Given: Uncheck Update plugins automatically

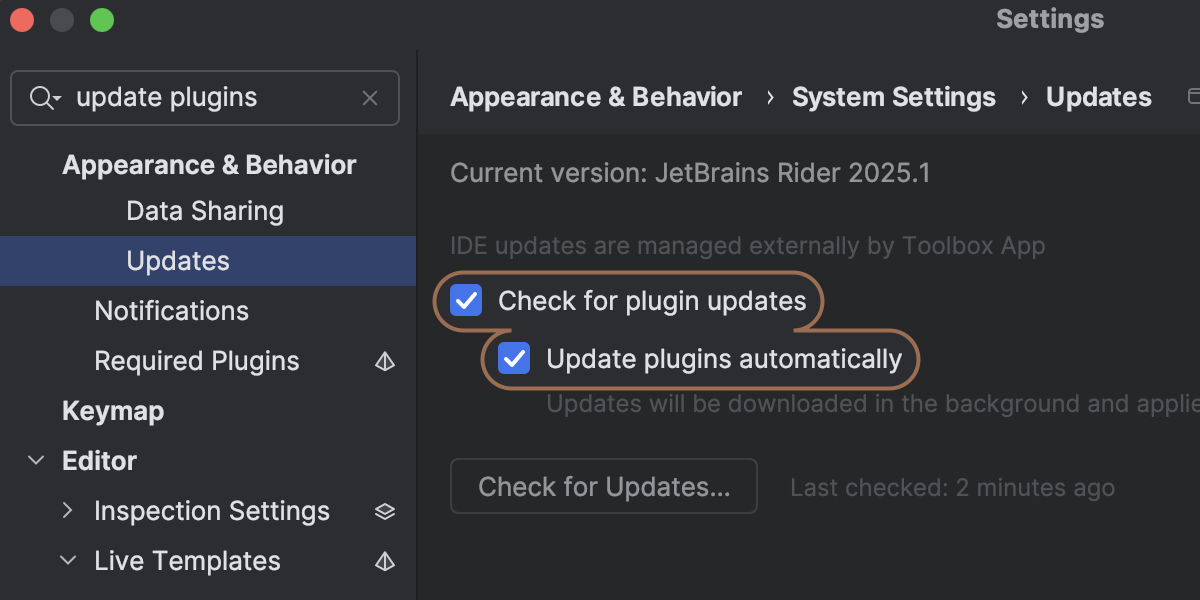Looking at the screenshot, I should 514,359.
